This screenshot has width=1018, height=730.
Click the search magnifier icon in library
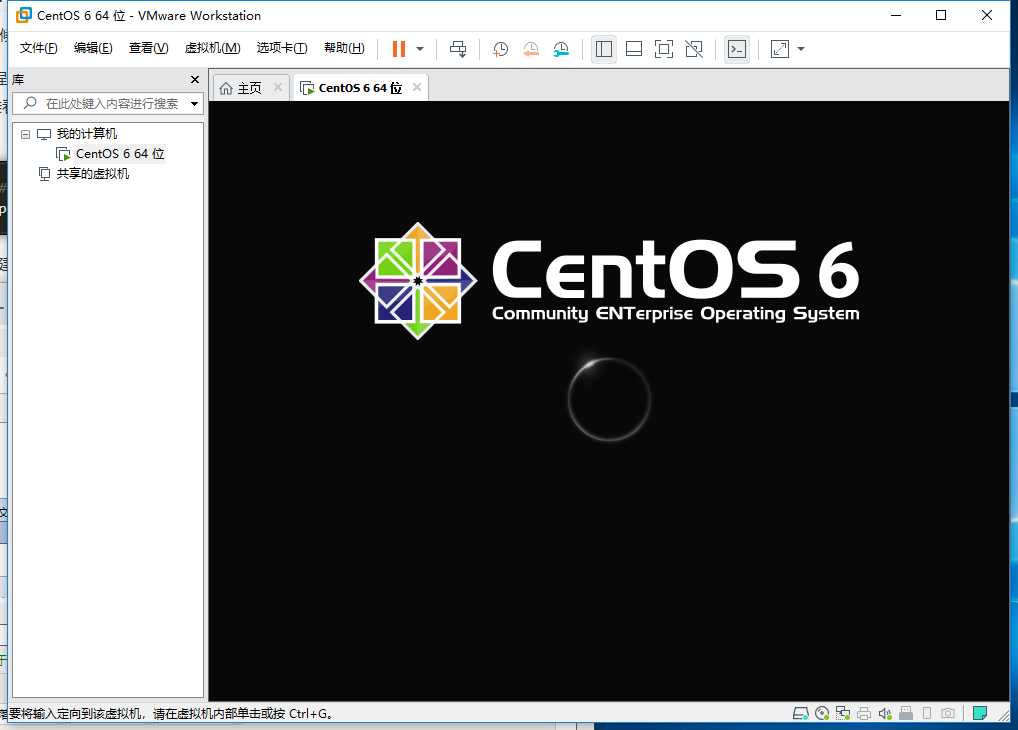click(x=30, y=103)
